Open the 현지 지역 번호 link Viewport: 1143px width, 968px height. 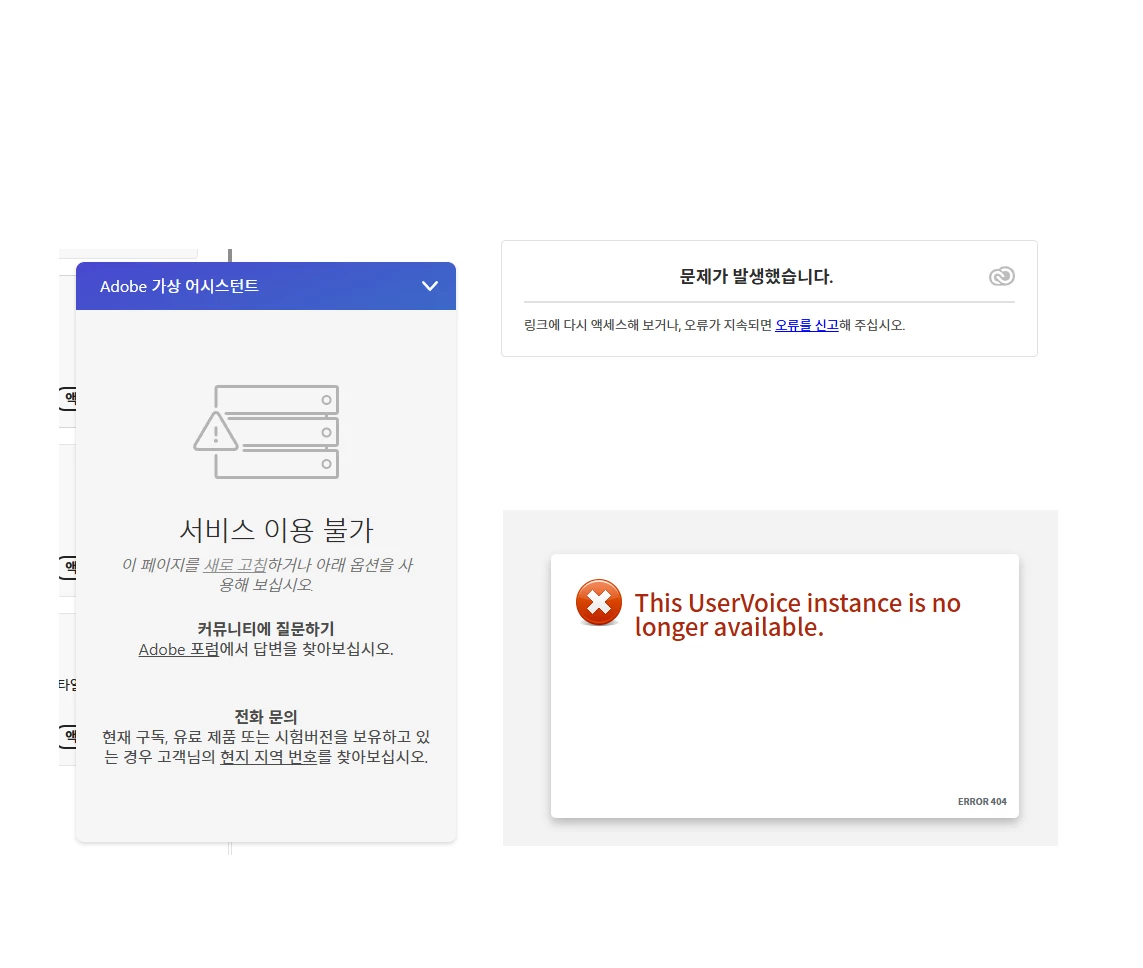click(269, 757)
